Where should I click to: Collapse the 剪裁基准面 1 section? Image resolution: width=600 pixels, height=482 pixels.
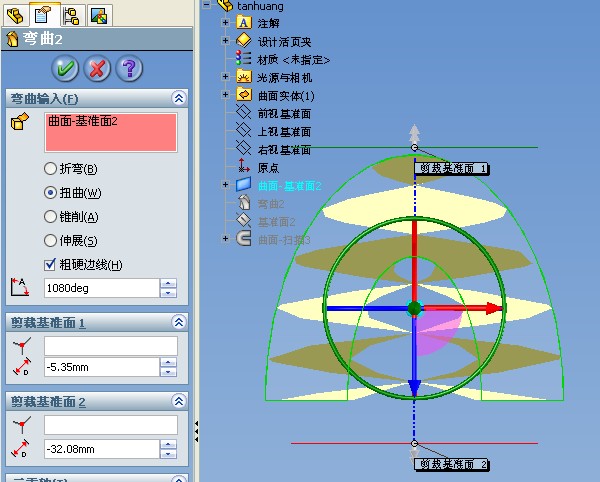179,322
